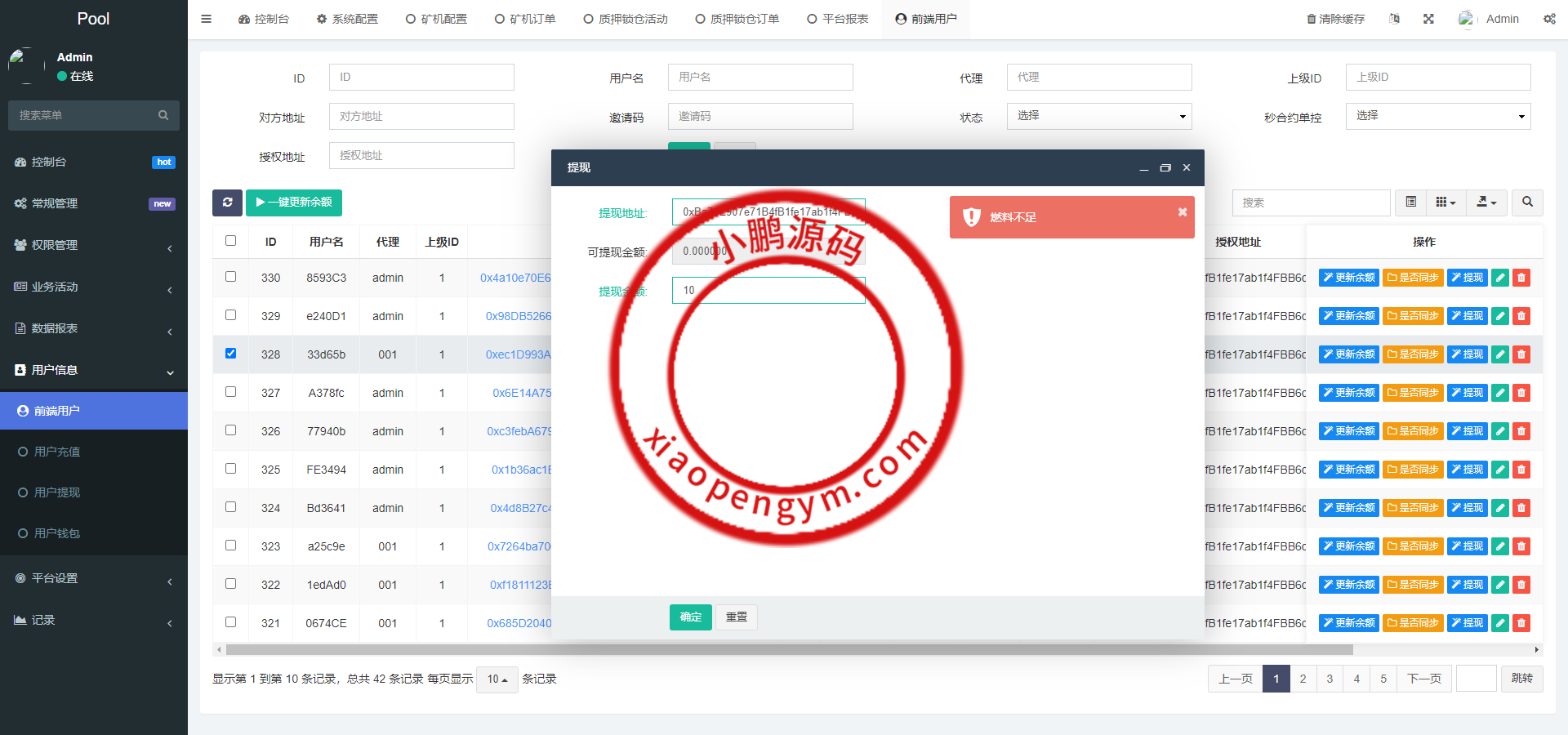This screenshot has width=1568, height=735.
Task: Open the 秒合约单控 select dropdown
Action: tap(1437, 116)
